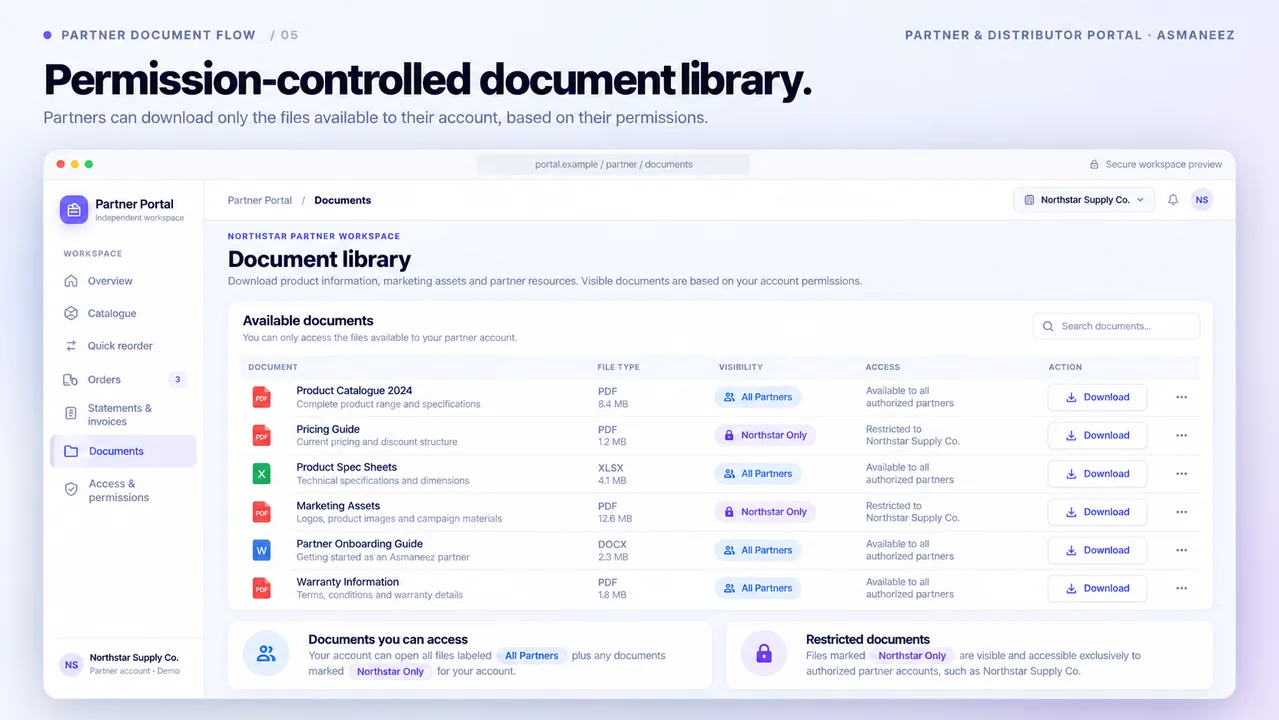The width and height of the screenshot is (1279, 720).
Task: Open more options for Marketing Assets
Action: click(1182, 512)
